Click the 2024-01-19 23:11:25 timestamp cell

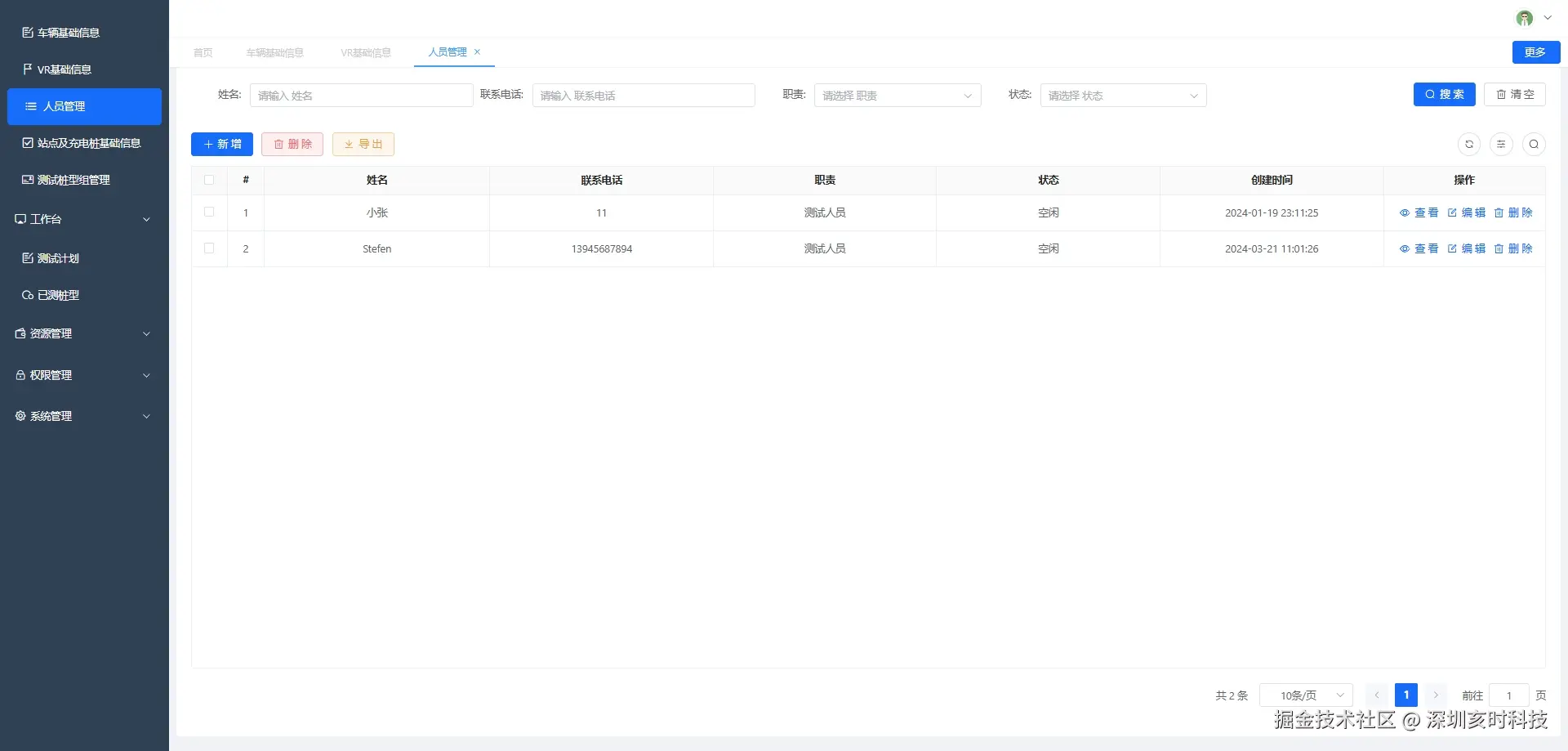pos(1272,213)
